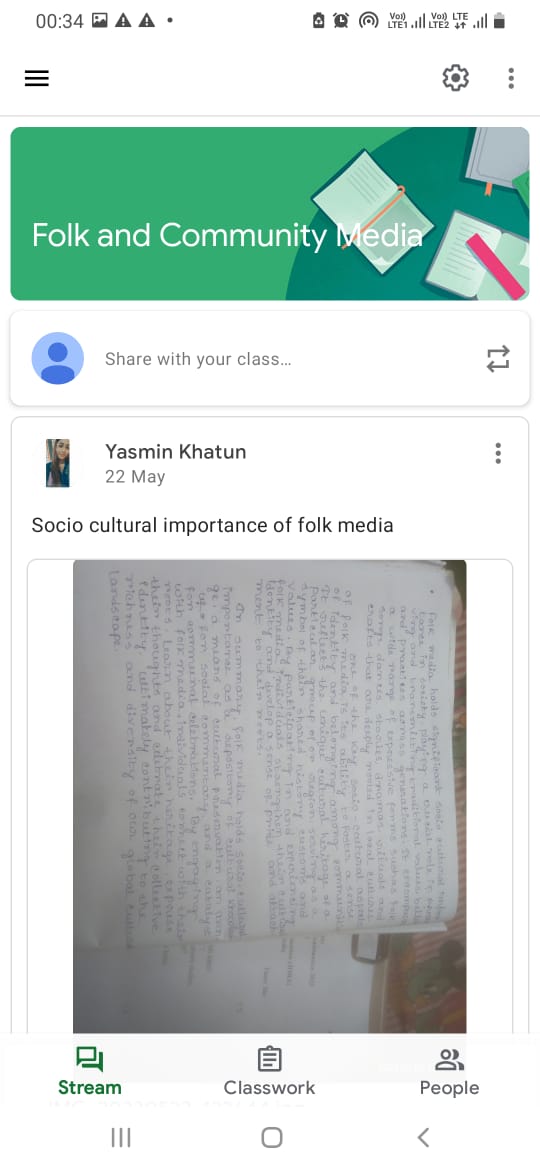Switch to the Classwork tab
Screen dimensions: 540x1170
tap(269, 1071)
